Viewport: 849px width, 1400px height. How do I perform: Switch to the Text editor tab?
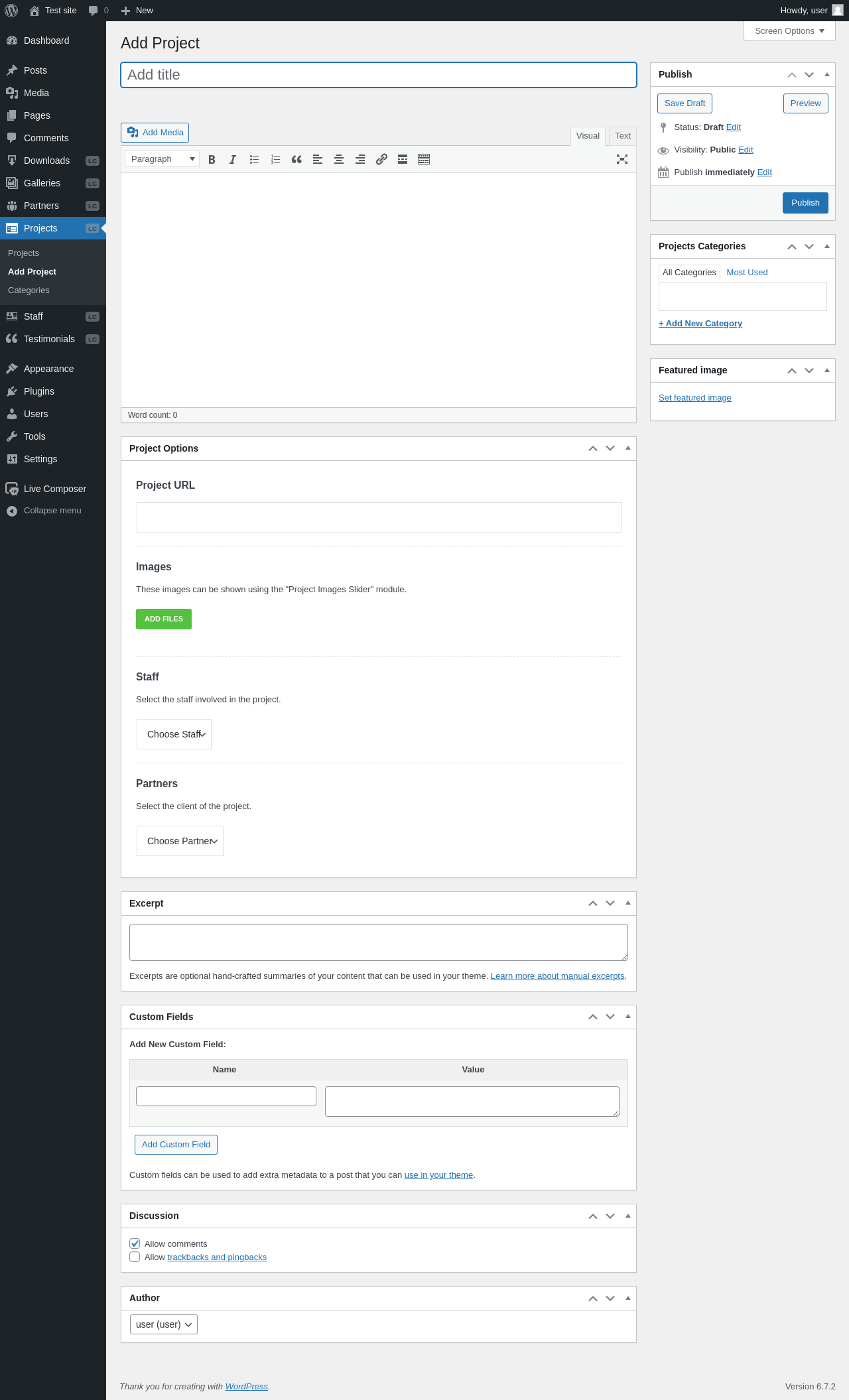point(622,136)
